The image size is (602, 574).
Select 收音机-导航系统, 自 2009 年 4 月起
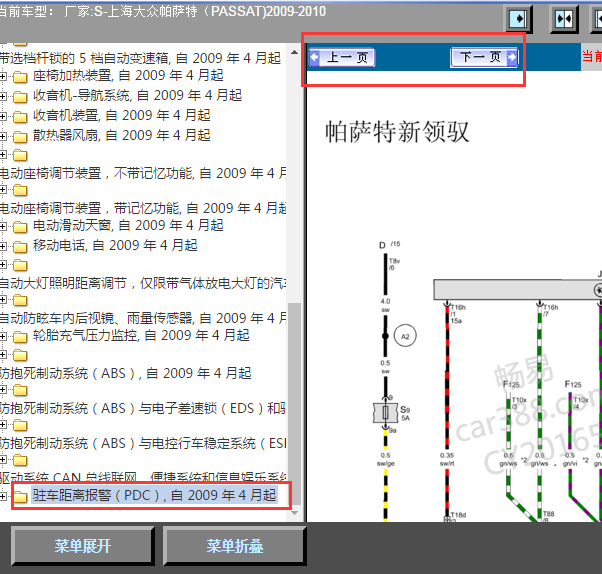coord(137,95)
